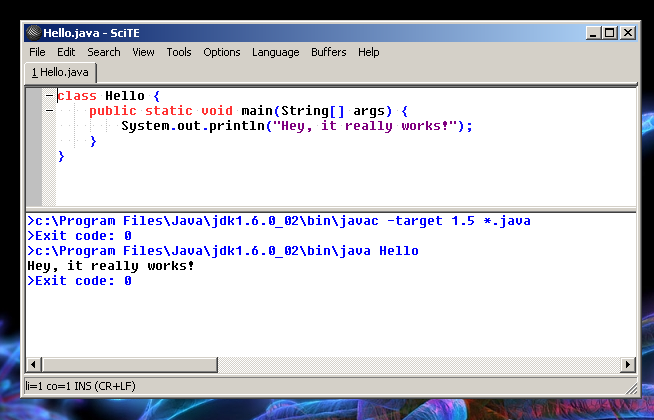Open the Search menu

pos(103,52)
